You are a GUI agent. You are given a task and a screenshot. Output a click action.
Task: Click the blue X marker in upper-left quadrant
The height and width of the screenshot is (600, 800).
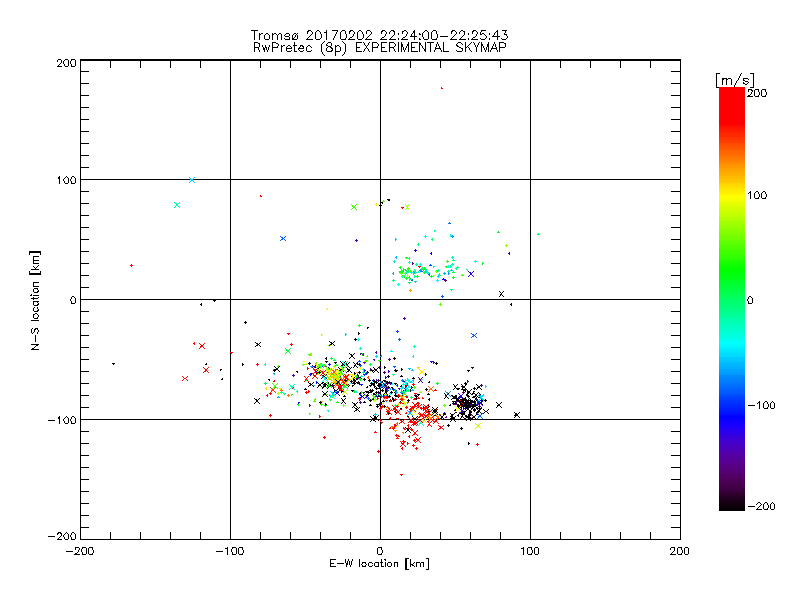click(x=283, y=238)
